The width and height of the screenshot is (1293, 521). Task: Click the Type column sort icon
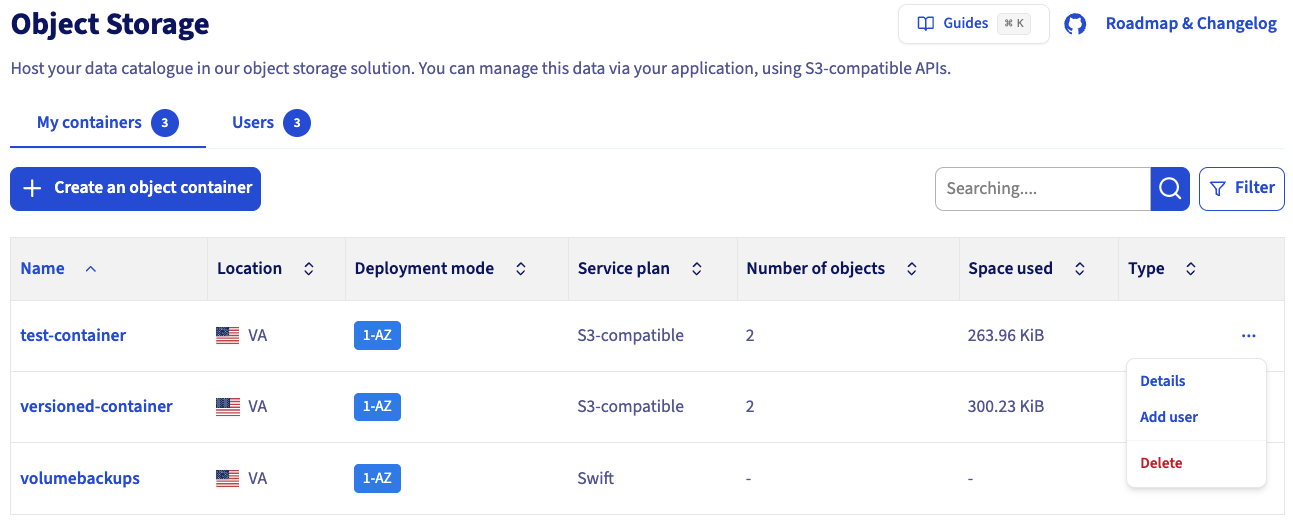1190,269
